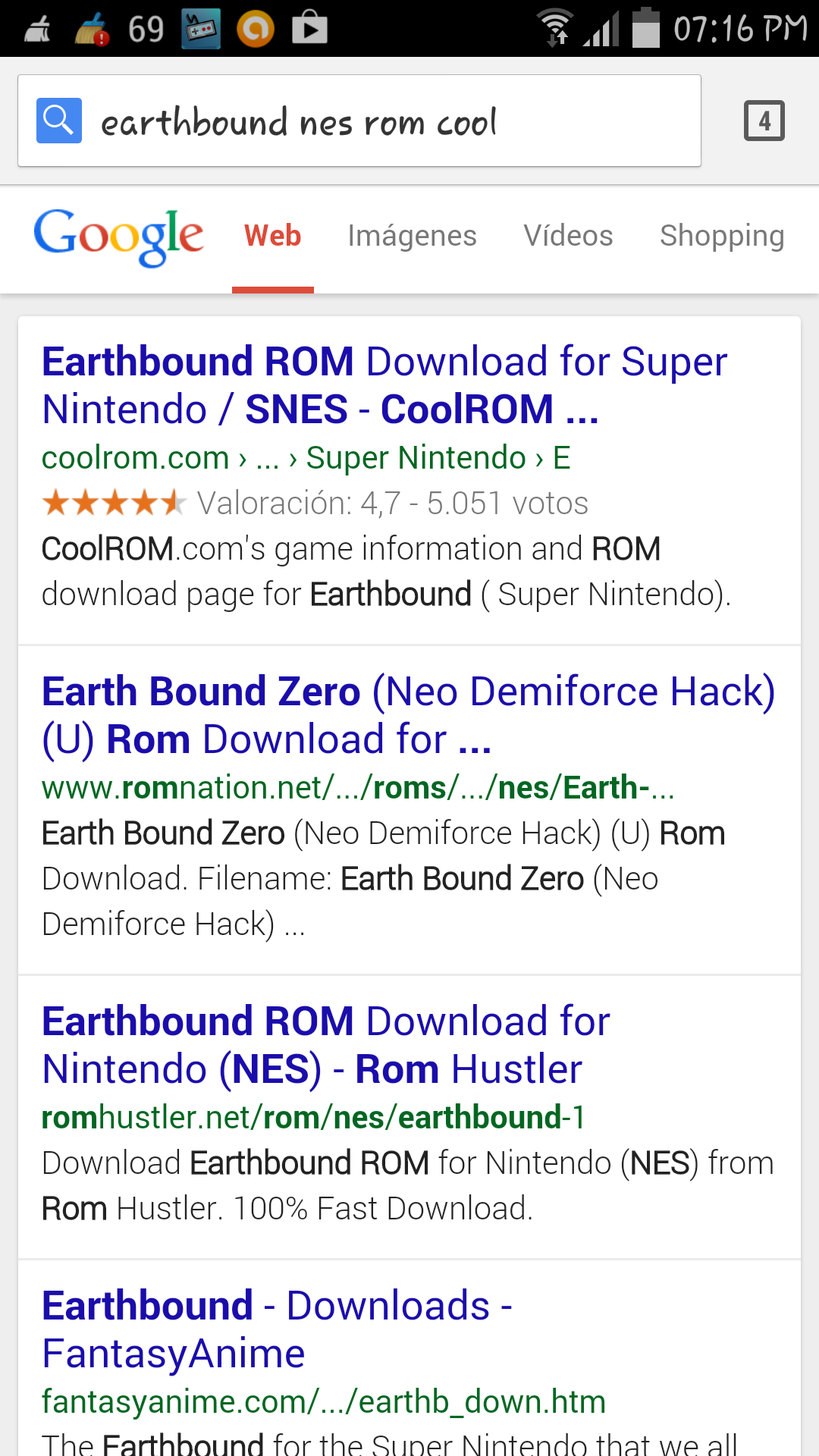Image resolution: width=819 pixels, height=1456 pixels.
Task: Tap the search magnifier icon
Action: (58, 120)
